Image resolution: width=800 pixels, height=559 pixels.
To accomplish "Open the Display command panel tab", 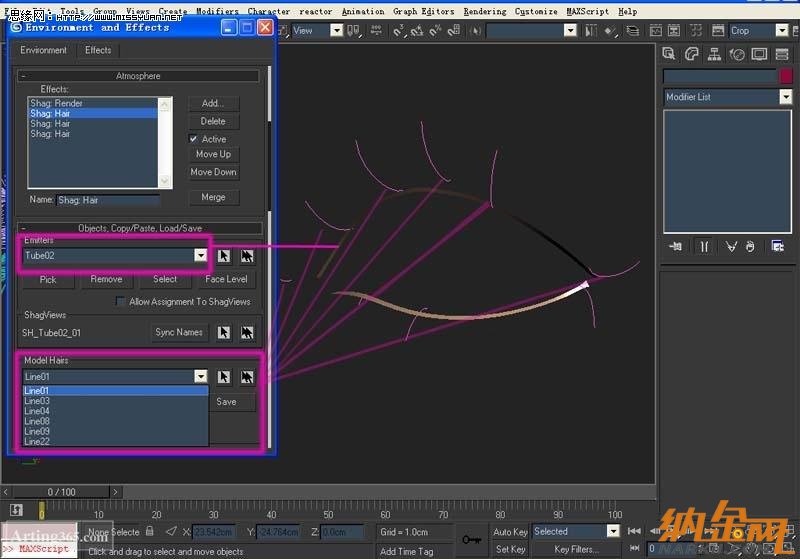I will tap(759, 54).
